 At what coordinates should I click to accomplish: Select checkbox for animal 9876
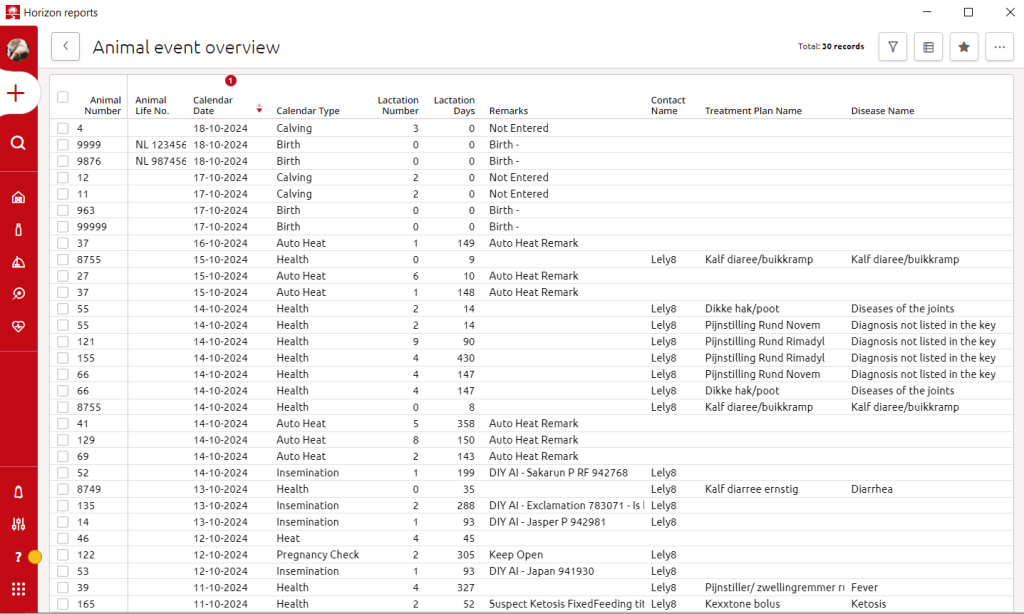pyautogui.click(x=63, y=161)
